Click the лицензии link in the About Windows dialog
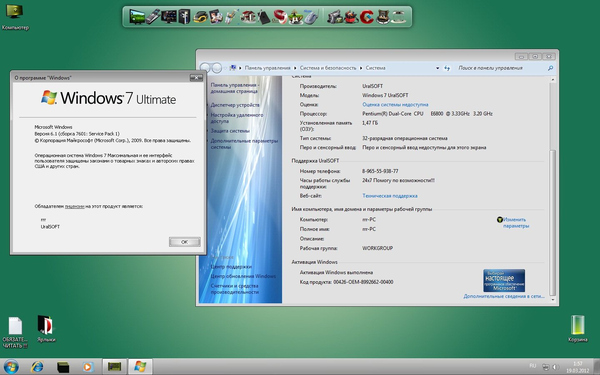Screen dimensions: 600x375 tap(74, 206)
